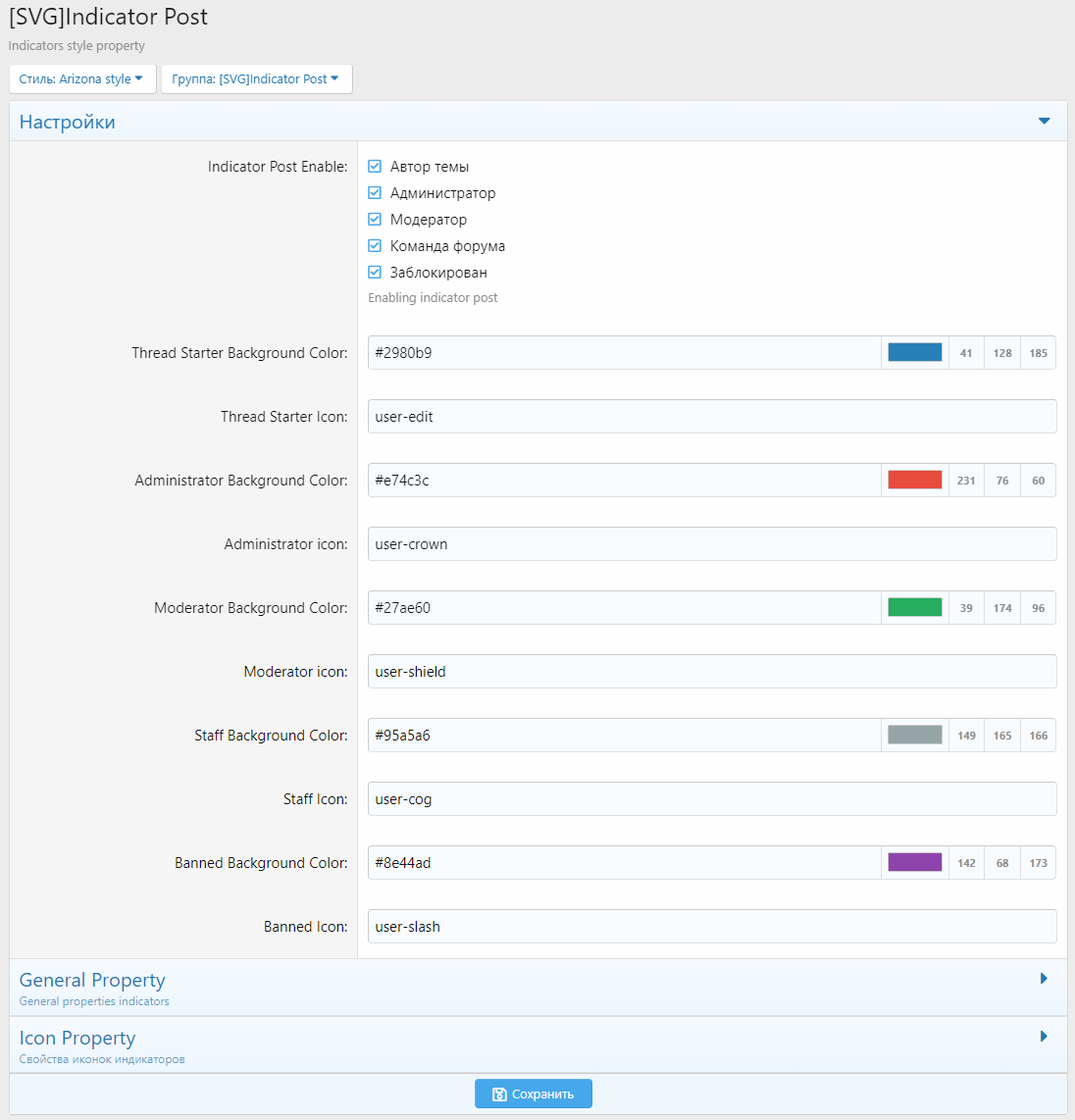Click the Thread Starter Icon text field
This screenshot has width=1075, height=1120.
coord(711,417)
